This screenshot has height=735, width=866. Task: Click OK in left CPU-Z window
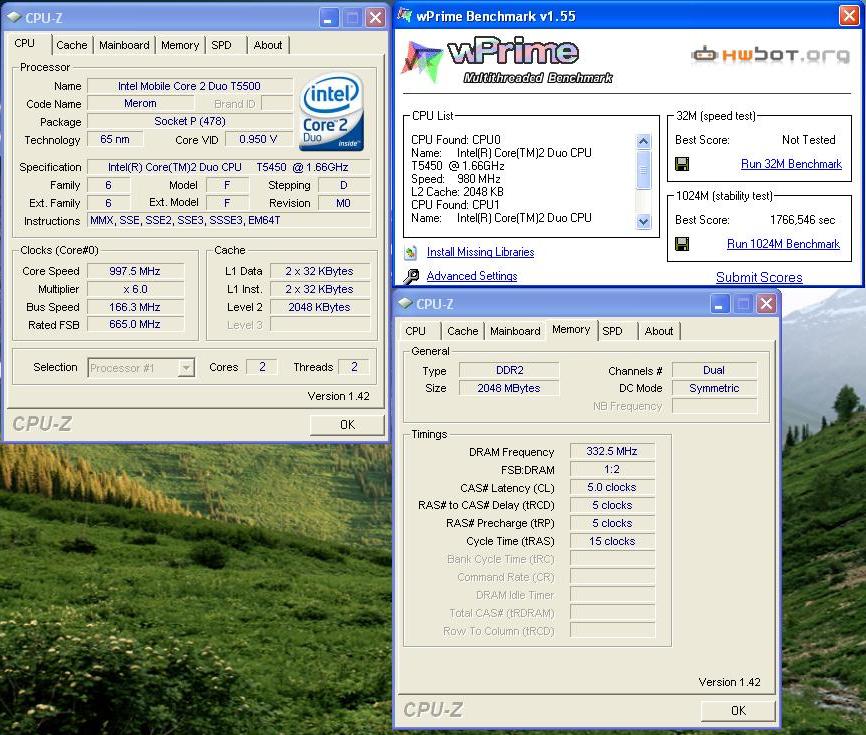pos(347,425)
